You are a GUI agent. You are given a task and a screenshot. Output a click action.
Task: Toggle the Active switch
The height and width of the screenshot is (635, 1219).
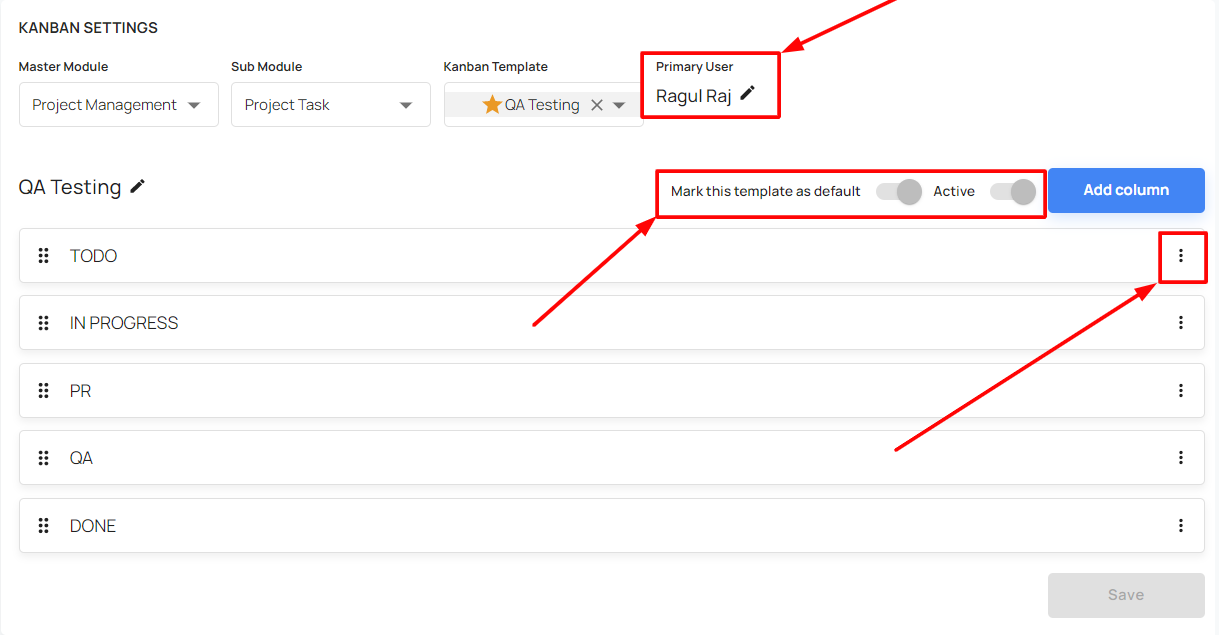(x=1013, y=191)
